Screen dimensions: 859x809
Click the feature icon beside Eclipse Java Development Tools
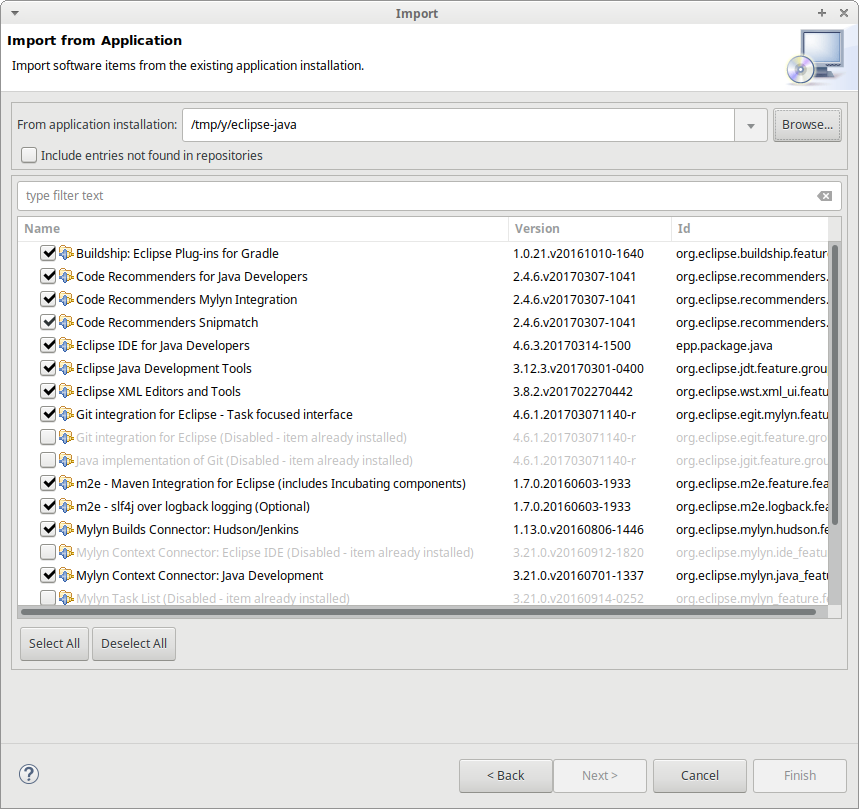(66, 368)
